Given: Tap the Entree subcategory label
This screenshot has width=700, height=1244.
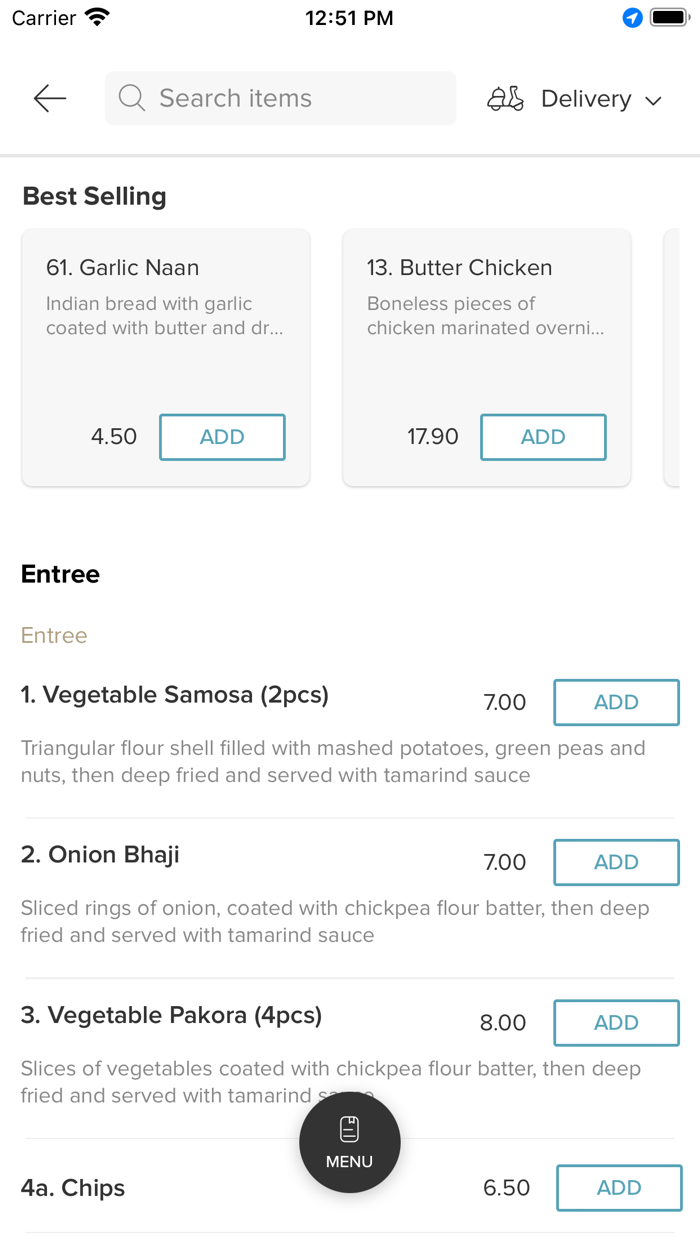Looking at the screenshot, I should pyautogui.click(x=54, y=635).
